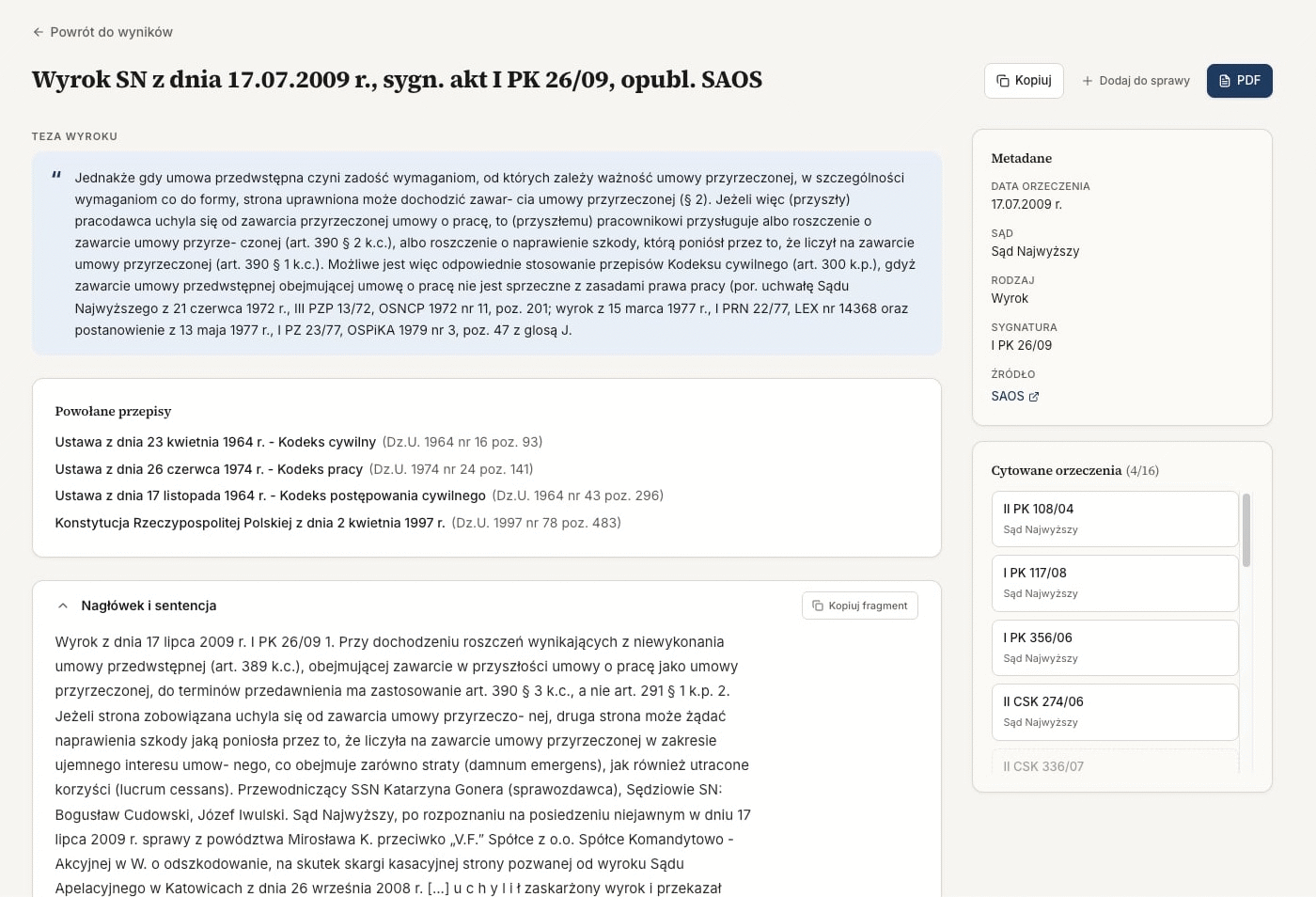Click the document icon in PDF button
This screenshot has height=897, width=1316.
(1225, 81)
